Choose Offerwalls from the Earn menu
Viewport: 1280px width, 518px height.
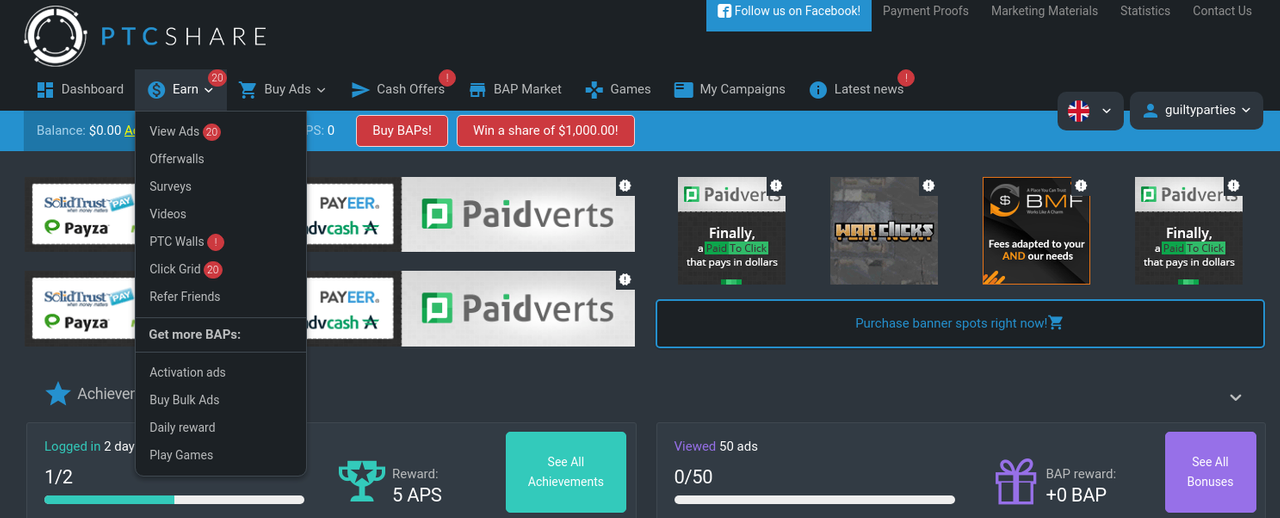coord(177,159)
